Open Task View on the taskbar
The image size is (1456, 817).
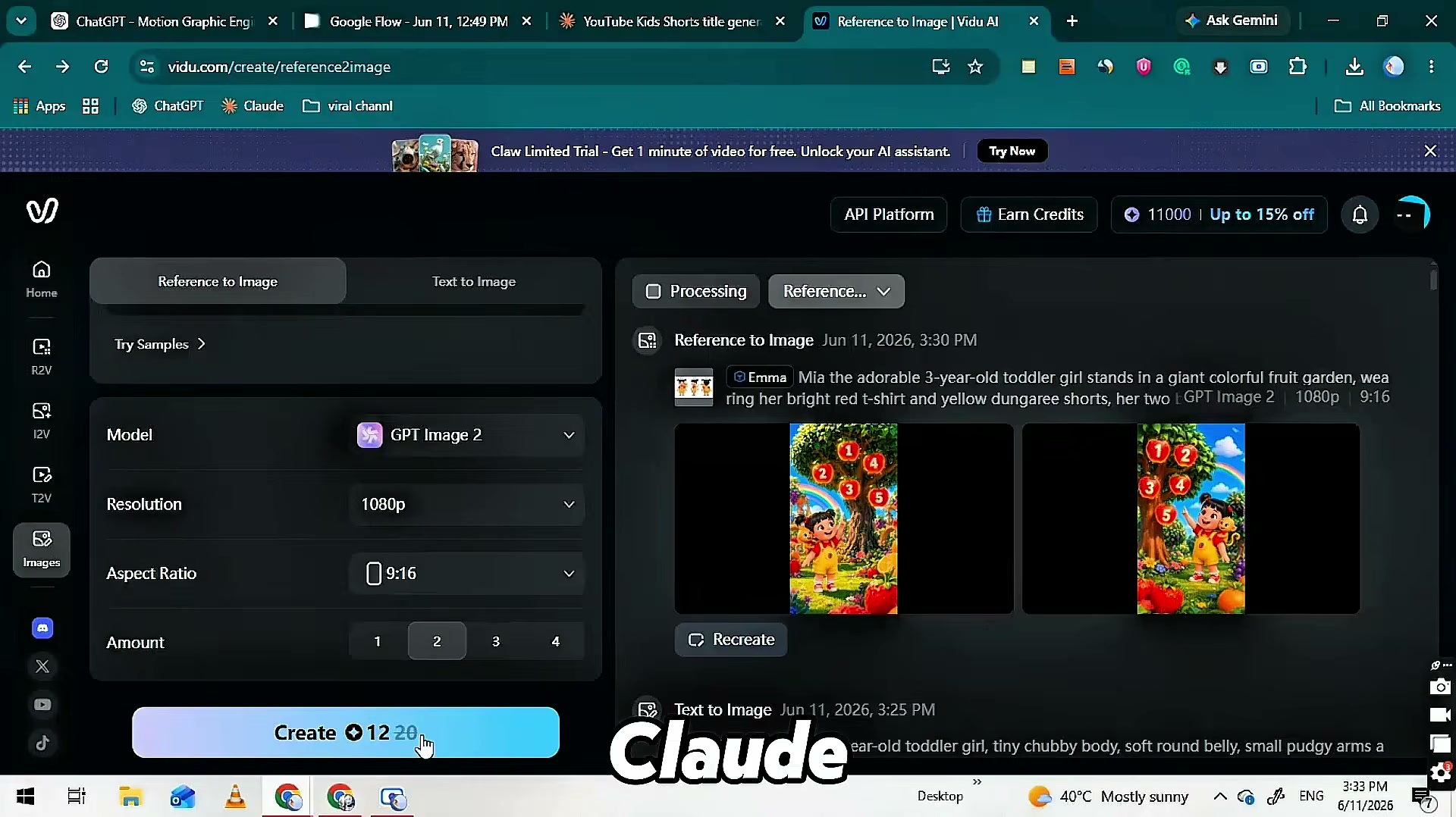(x=77, y=797)
